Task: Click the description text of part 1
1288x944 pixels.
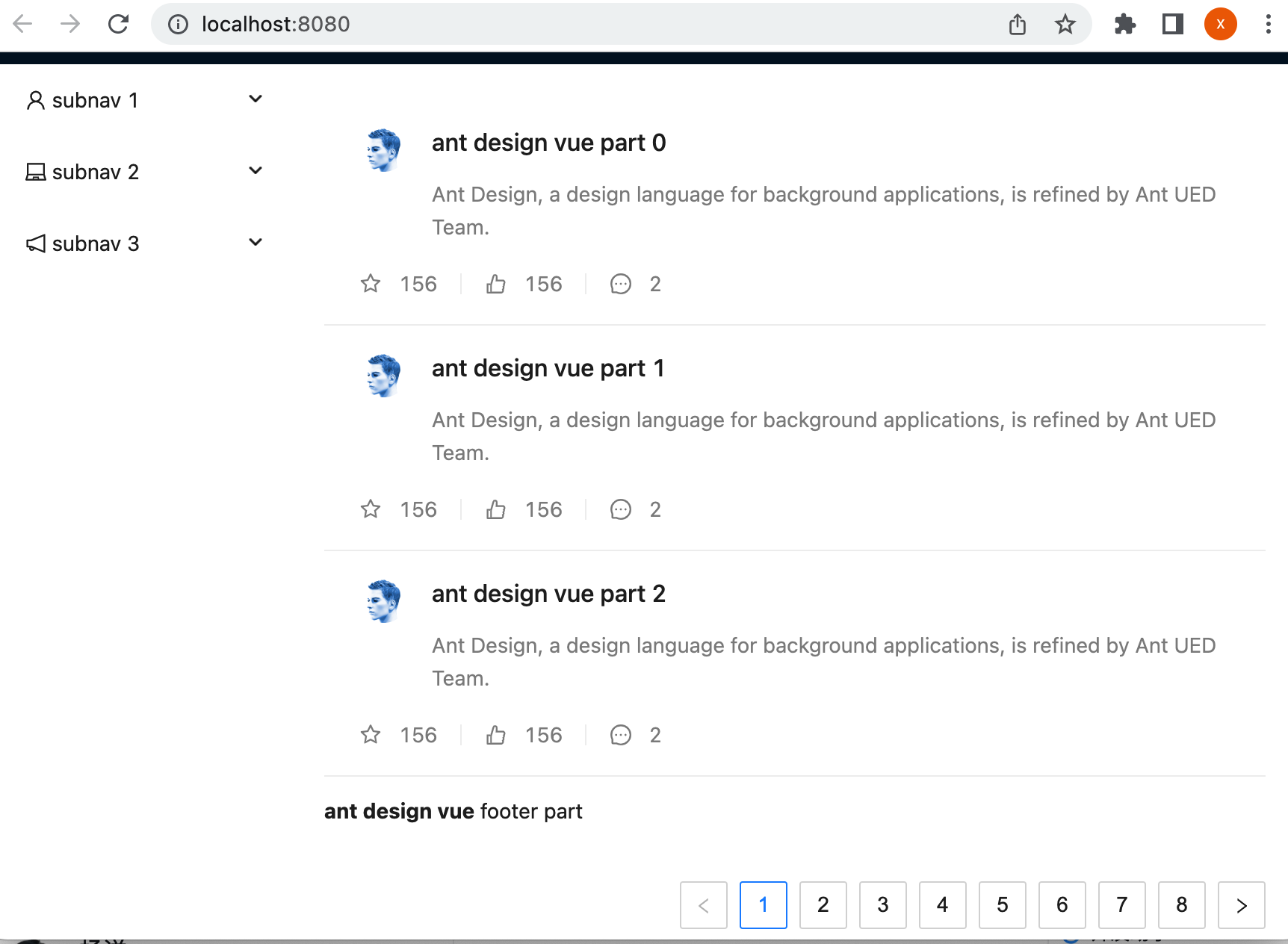Action: 824,436
